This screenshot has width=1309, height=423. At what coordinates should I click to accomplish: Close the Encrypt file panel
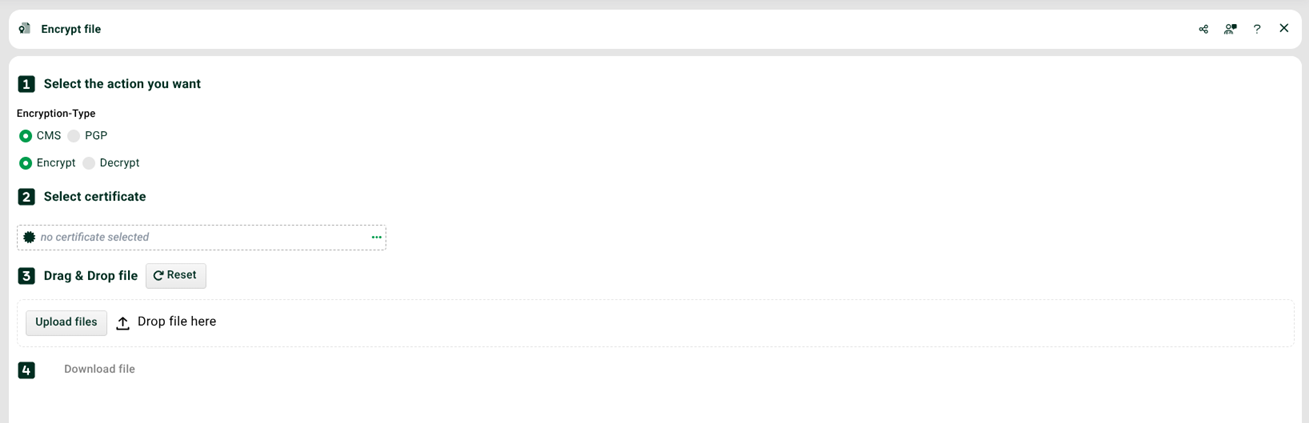point(1284,29)
